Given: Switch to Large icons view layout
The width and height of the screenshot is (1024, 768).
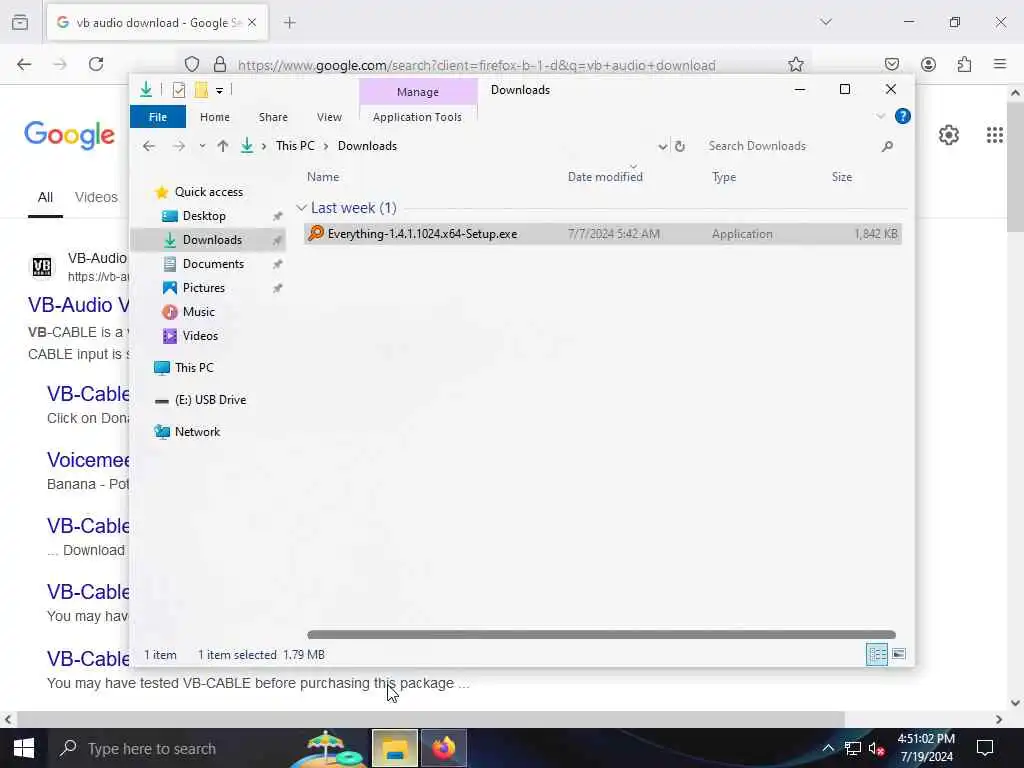Looking at the screenshot, I should pyautogui.click(x=899, y=654).
